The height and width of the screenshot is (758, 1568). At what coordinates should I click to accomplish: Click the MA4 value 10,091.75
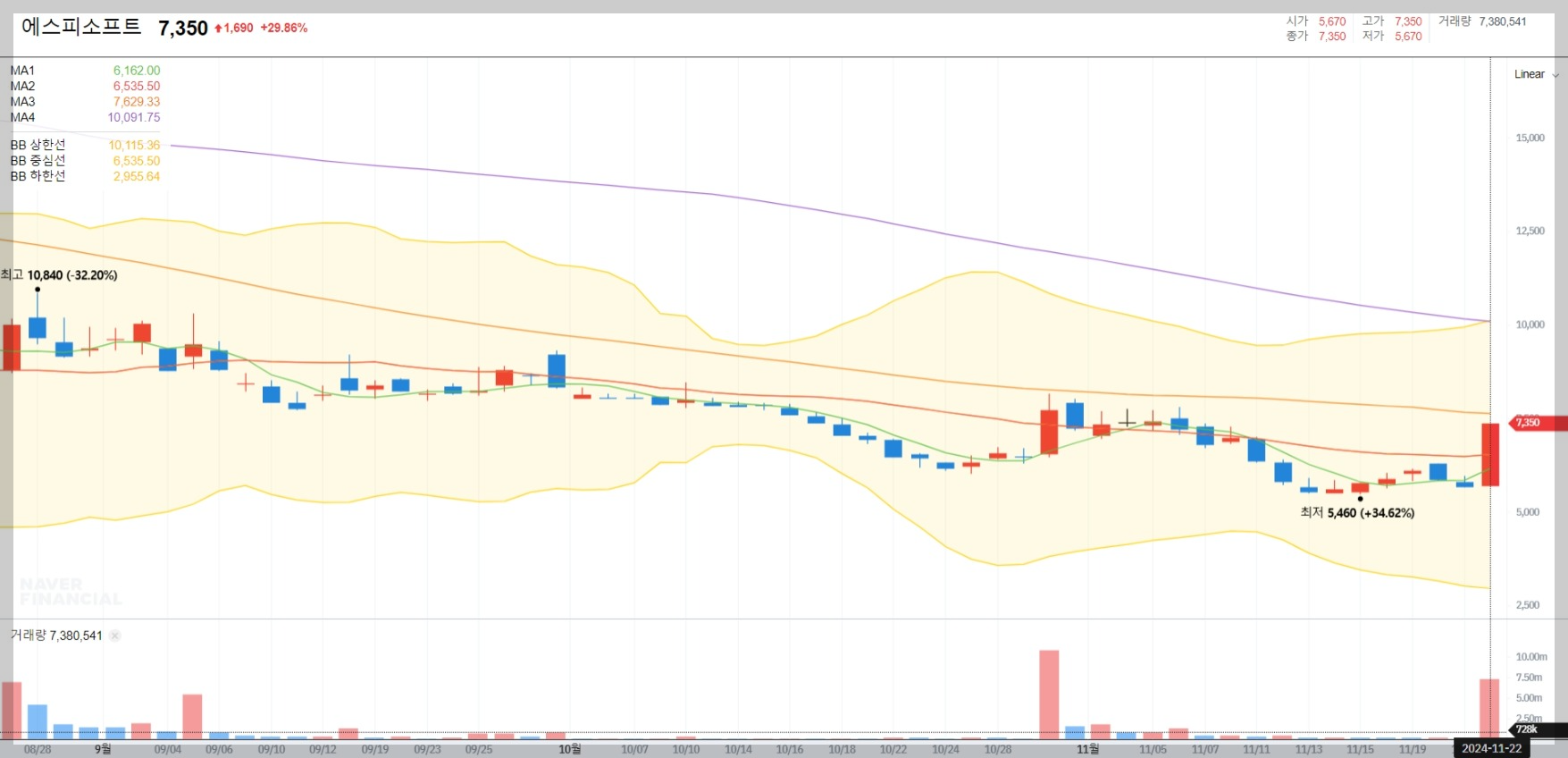click(134, 118)
